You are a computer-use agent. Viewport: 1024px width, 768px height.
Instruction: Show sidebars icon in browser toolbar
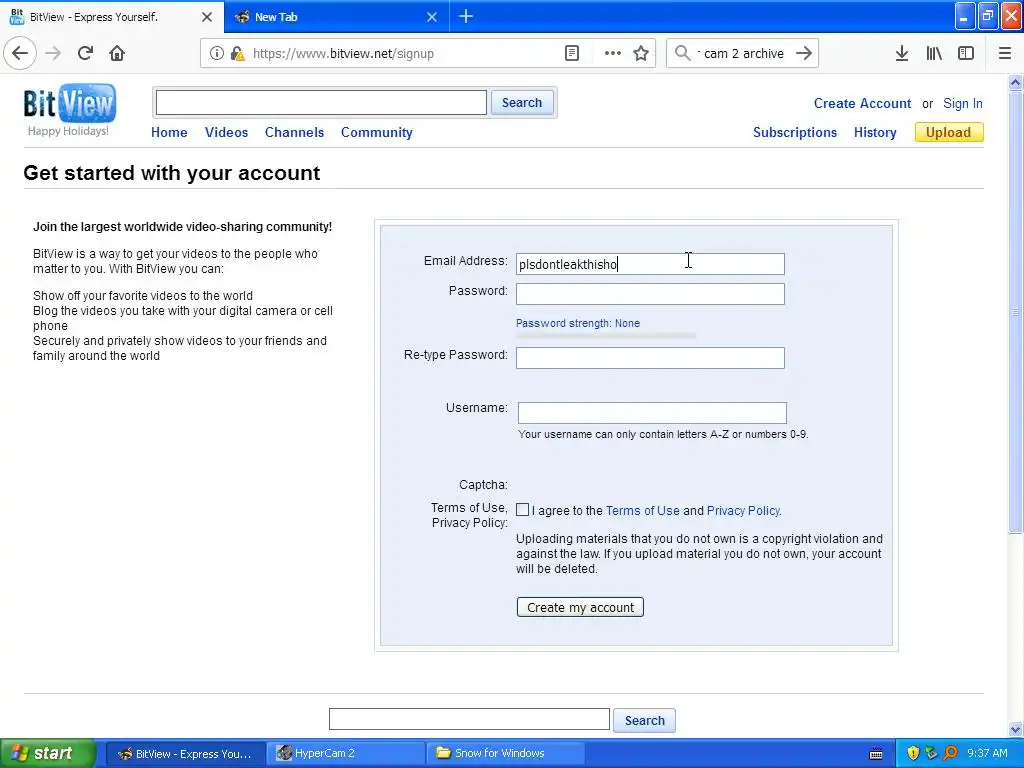click(x=966, y=54)
